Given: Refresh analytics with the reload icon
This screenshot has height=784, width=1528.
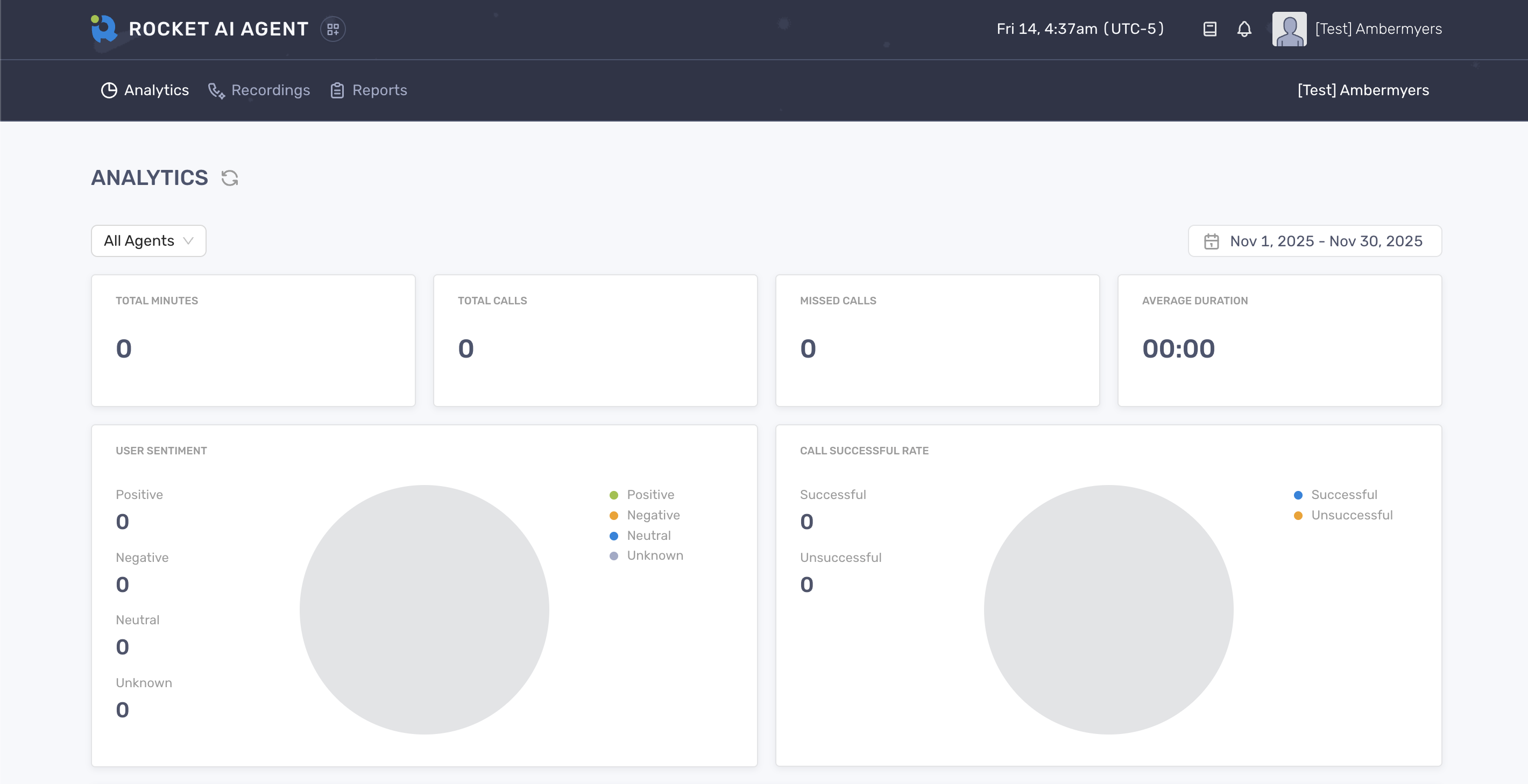Looking at the screenshot, I should (230, 178).
